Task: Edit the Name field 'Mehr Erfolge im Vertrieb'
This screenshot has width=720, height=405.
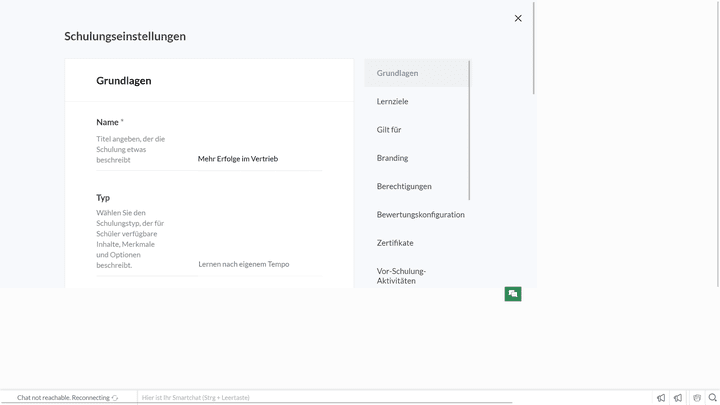Action: [260, 159]
